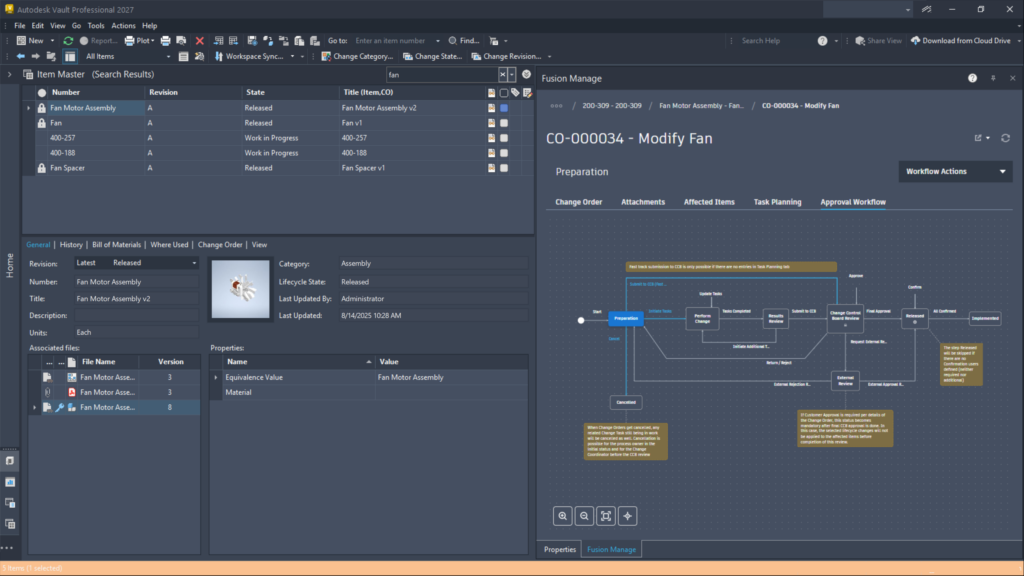This screenshot has width=1024, height=576.
Task: Click Download from Cloud Drive
Action: [960, 40]
